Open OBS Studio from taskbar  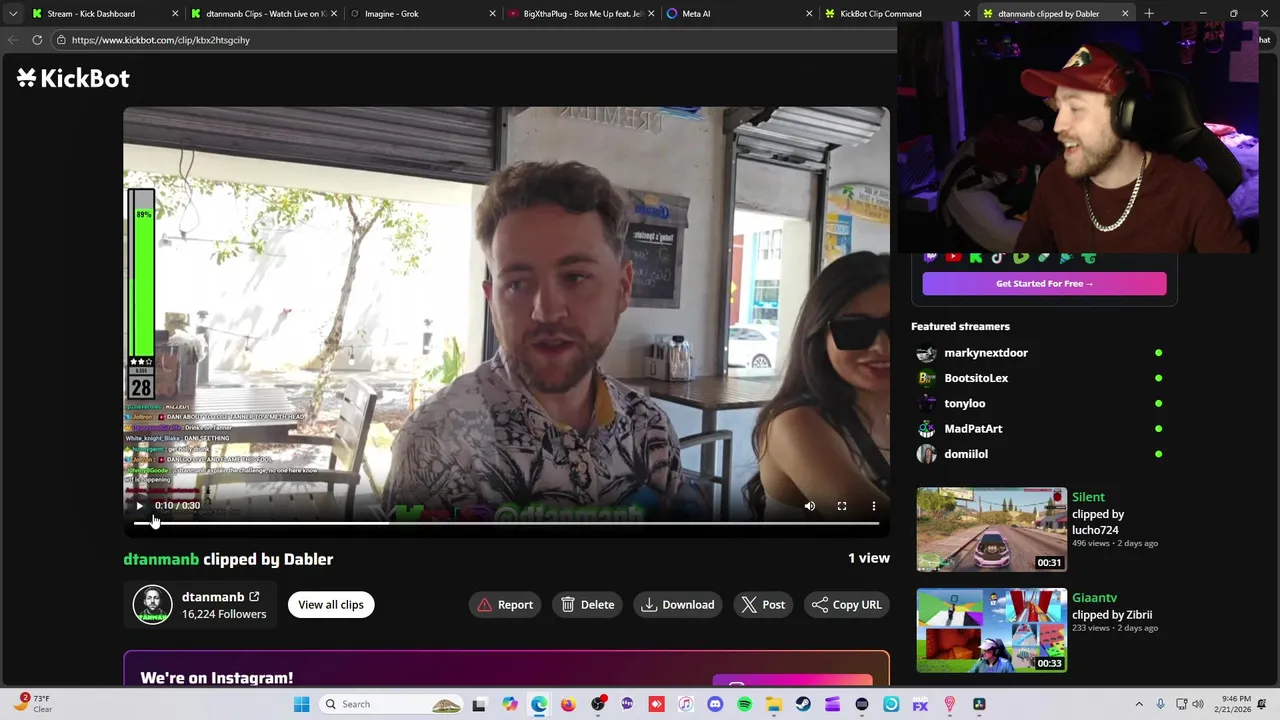598,704
